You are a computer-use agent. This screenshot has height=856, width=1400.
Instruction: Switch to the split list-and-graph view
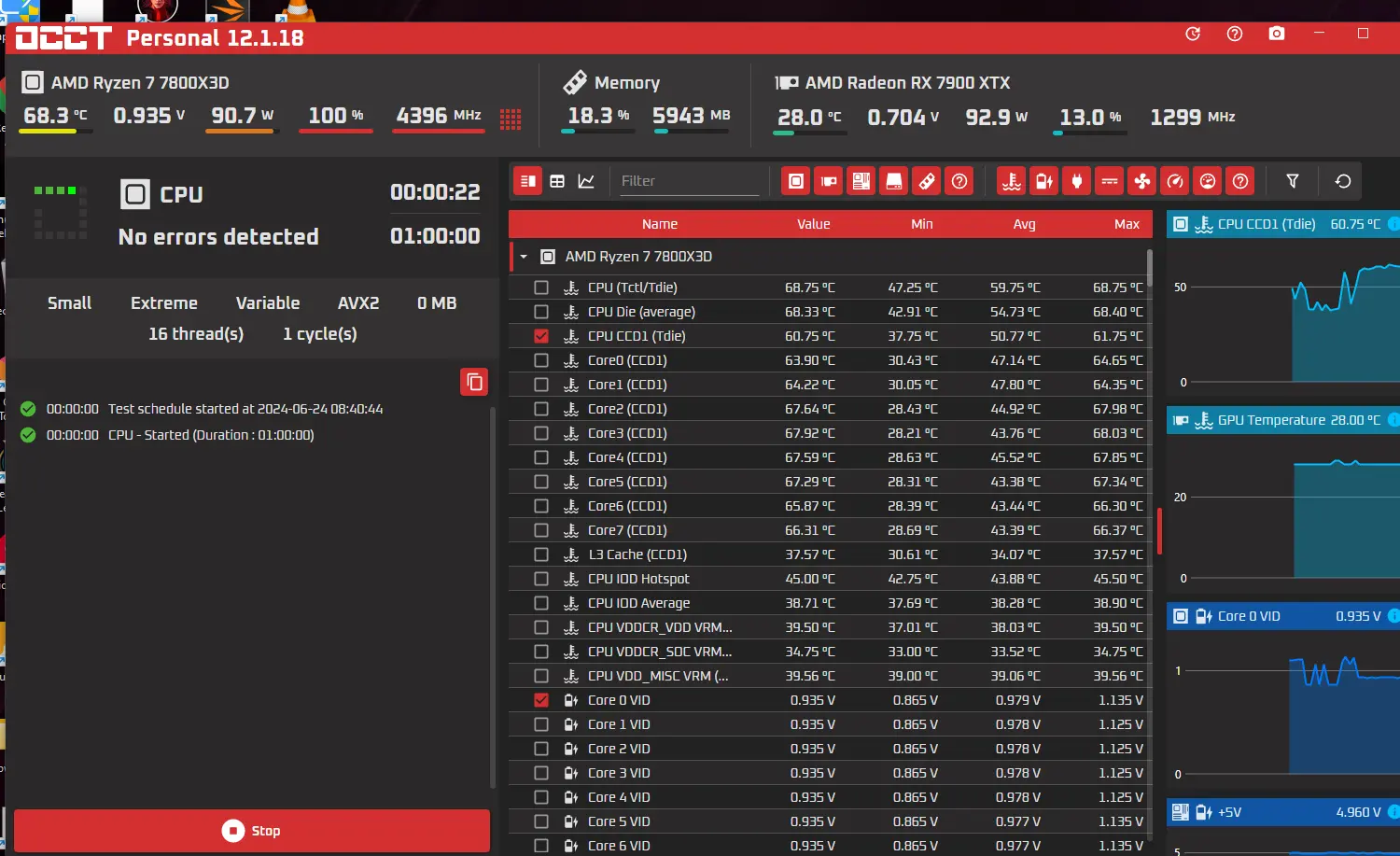pos(528,181)
